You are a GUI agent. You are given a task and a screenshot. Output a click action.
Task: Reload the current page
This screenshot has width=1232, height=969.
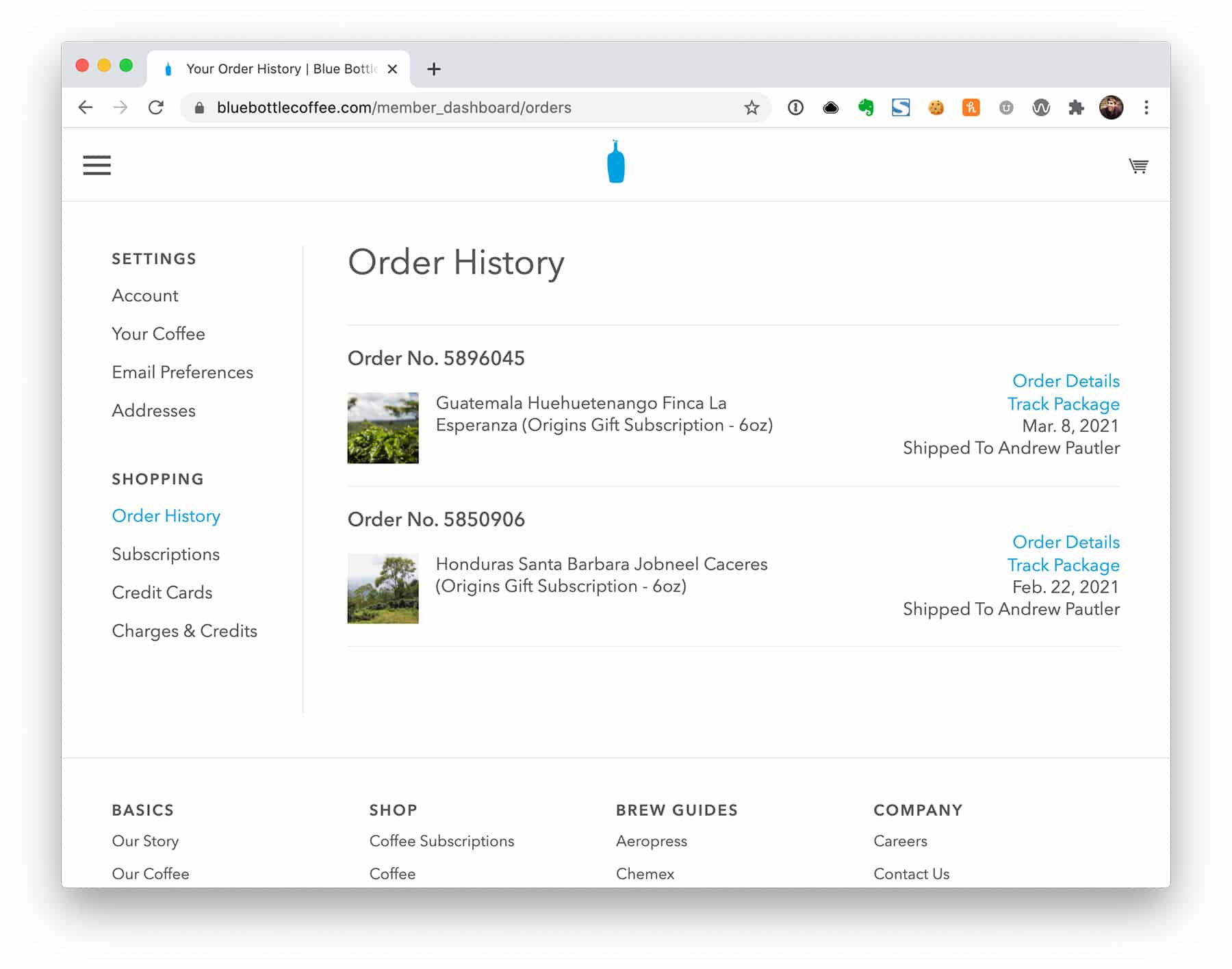coord(156,107)
